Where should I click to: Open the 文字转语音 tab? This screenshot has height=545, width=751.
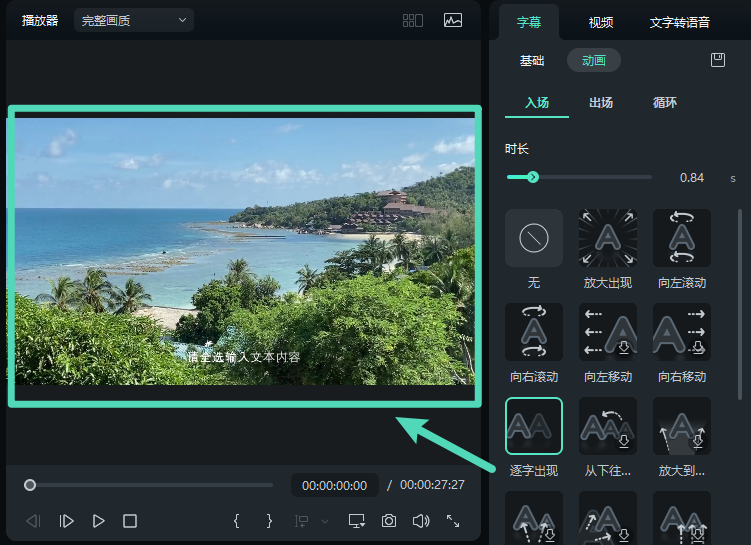pos(679,22)
